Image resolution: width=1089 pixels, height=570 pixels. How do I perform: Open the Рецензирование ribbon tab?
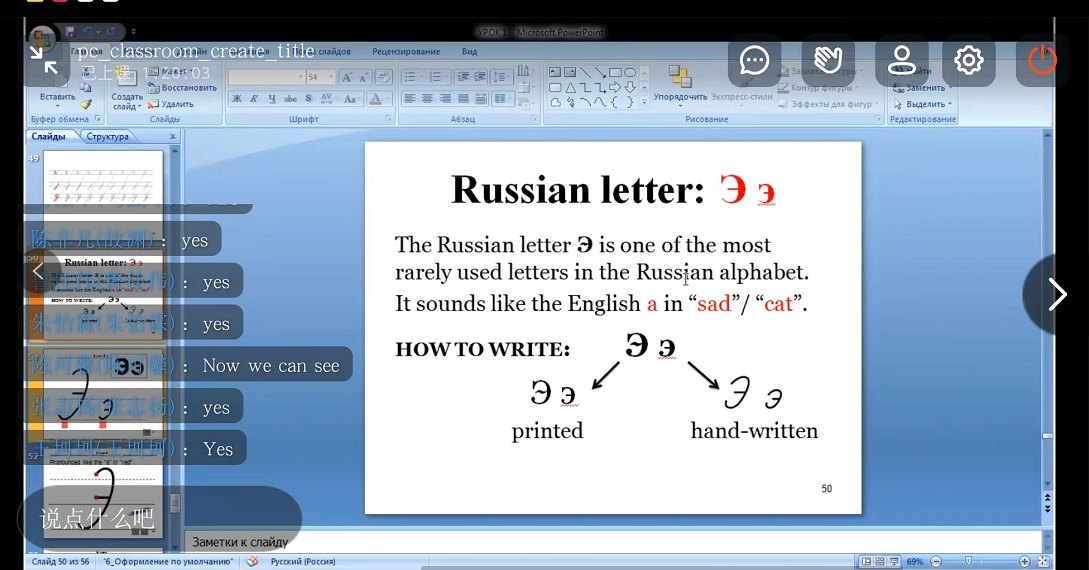[406, 51]
